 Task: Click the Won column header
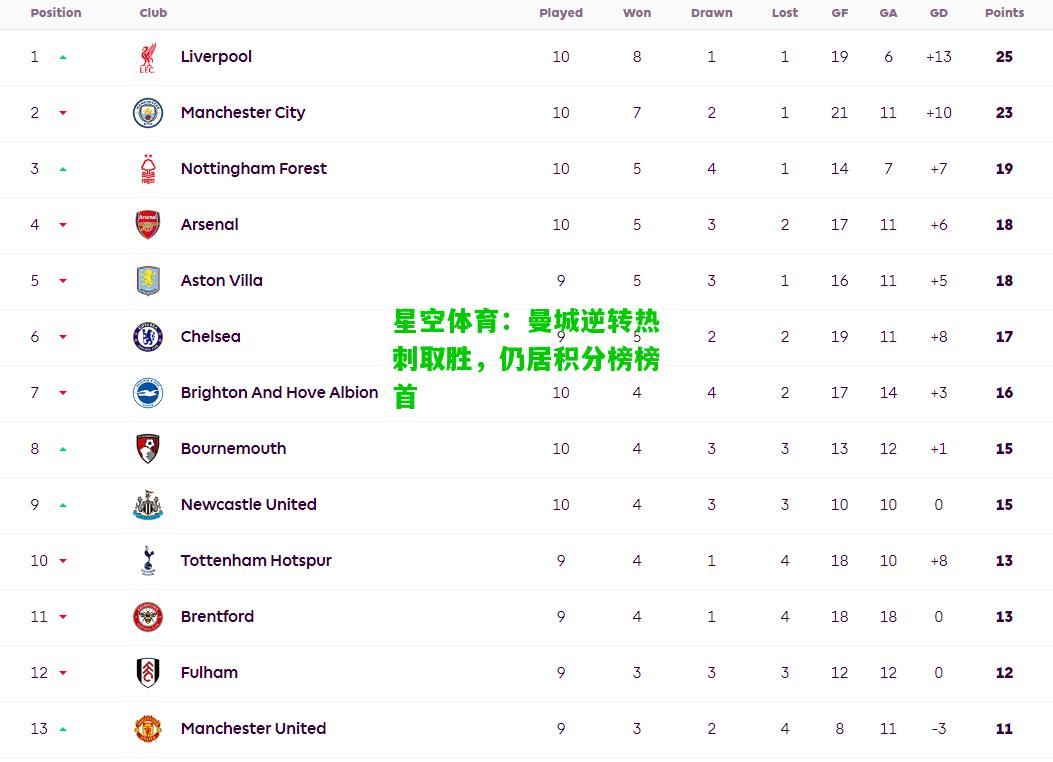tap(637, 13)
